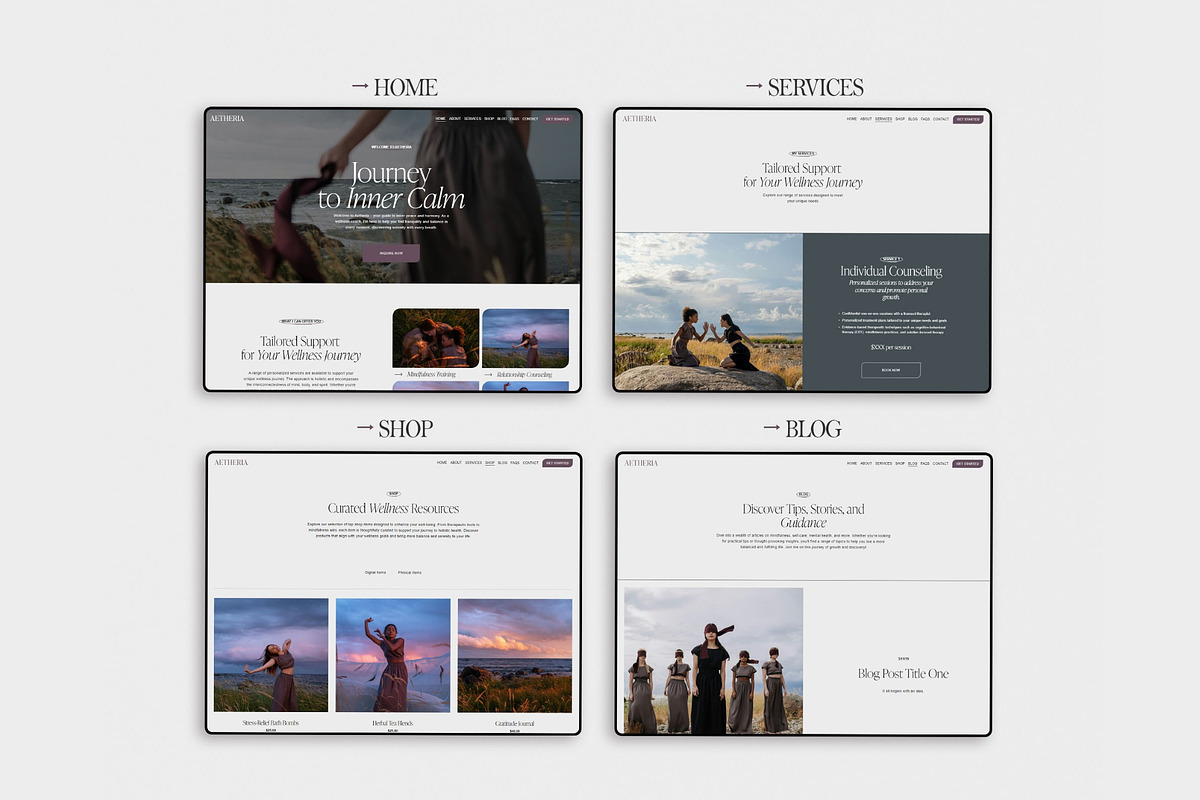Click the Mindfulness Training service photo

[x=436, y=338]
